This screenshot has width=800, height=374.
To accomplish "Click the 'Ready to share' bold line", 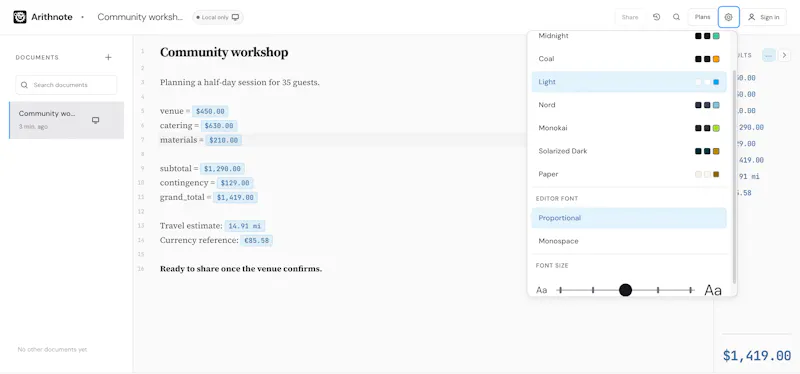I will click(x=241, y=269).
